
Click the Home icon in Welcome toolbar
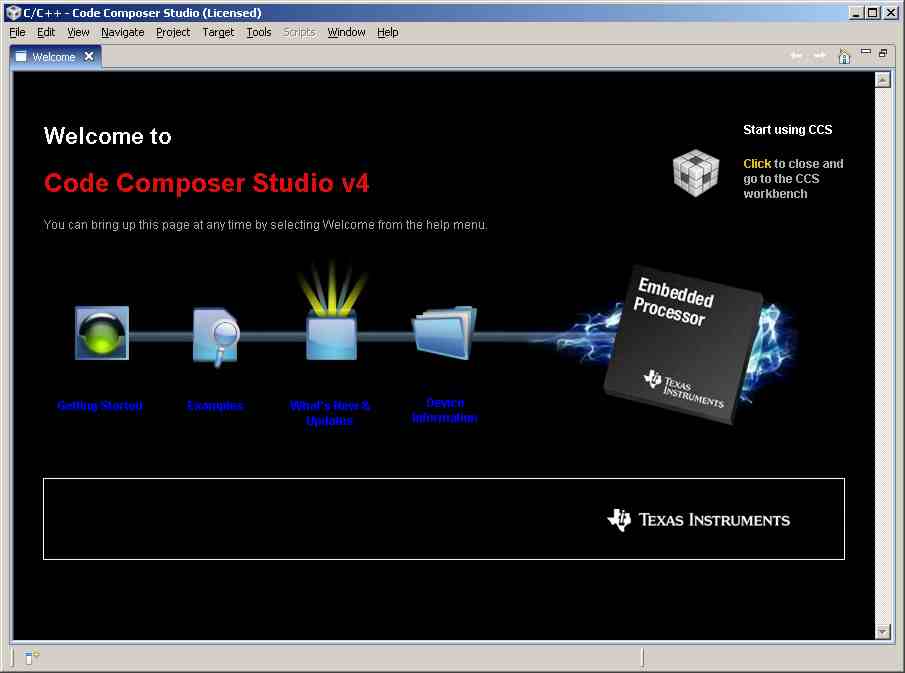click(844, 56)
